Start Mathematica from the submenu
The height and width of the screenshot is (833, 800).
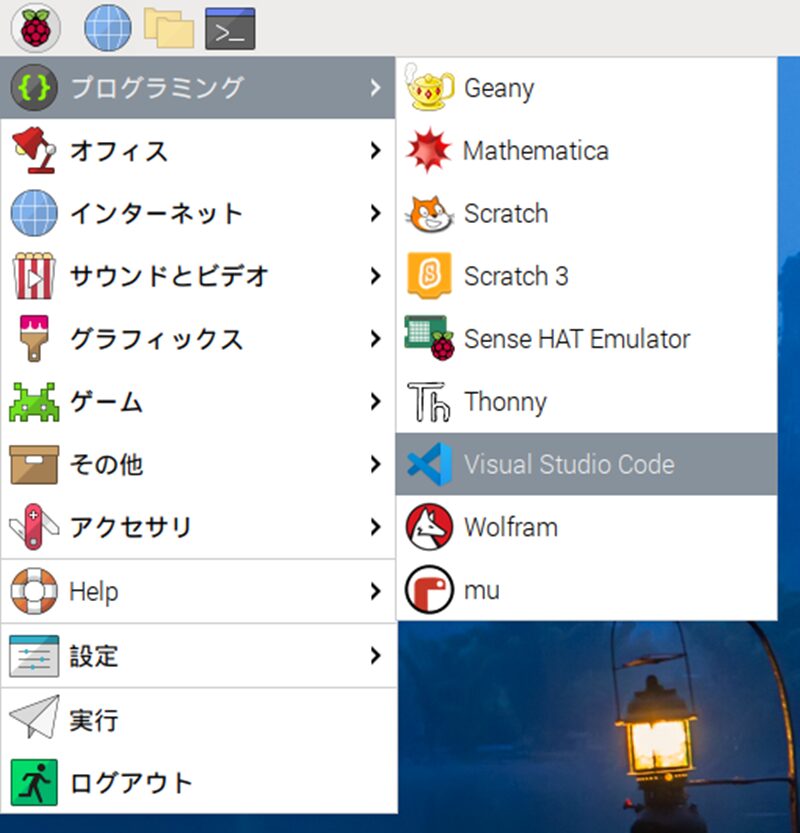(x=586, y=150)
